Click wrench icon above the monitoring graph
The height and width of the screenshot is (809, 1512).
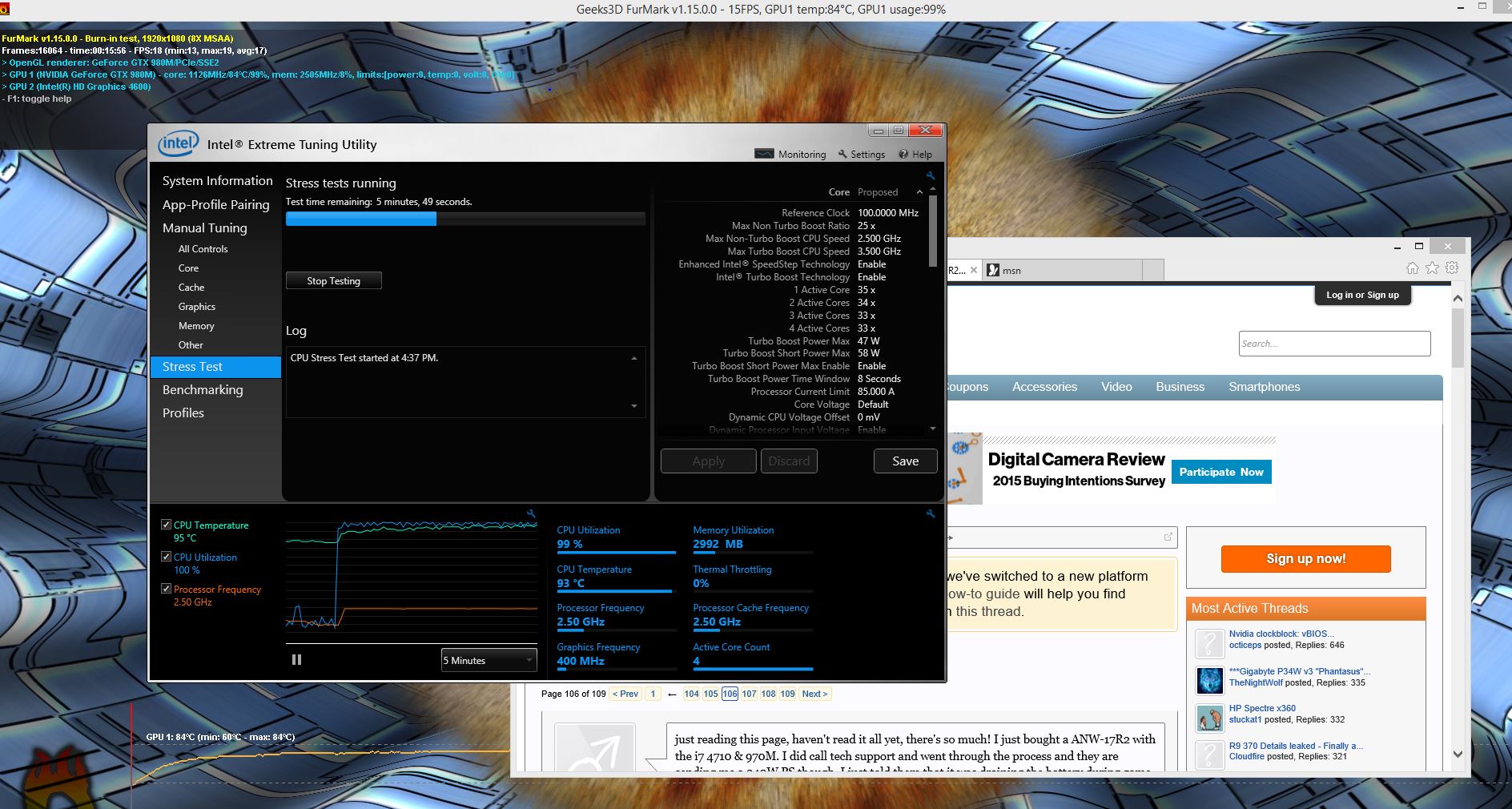tap(531, 513)
